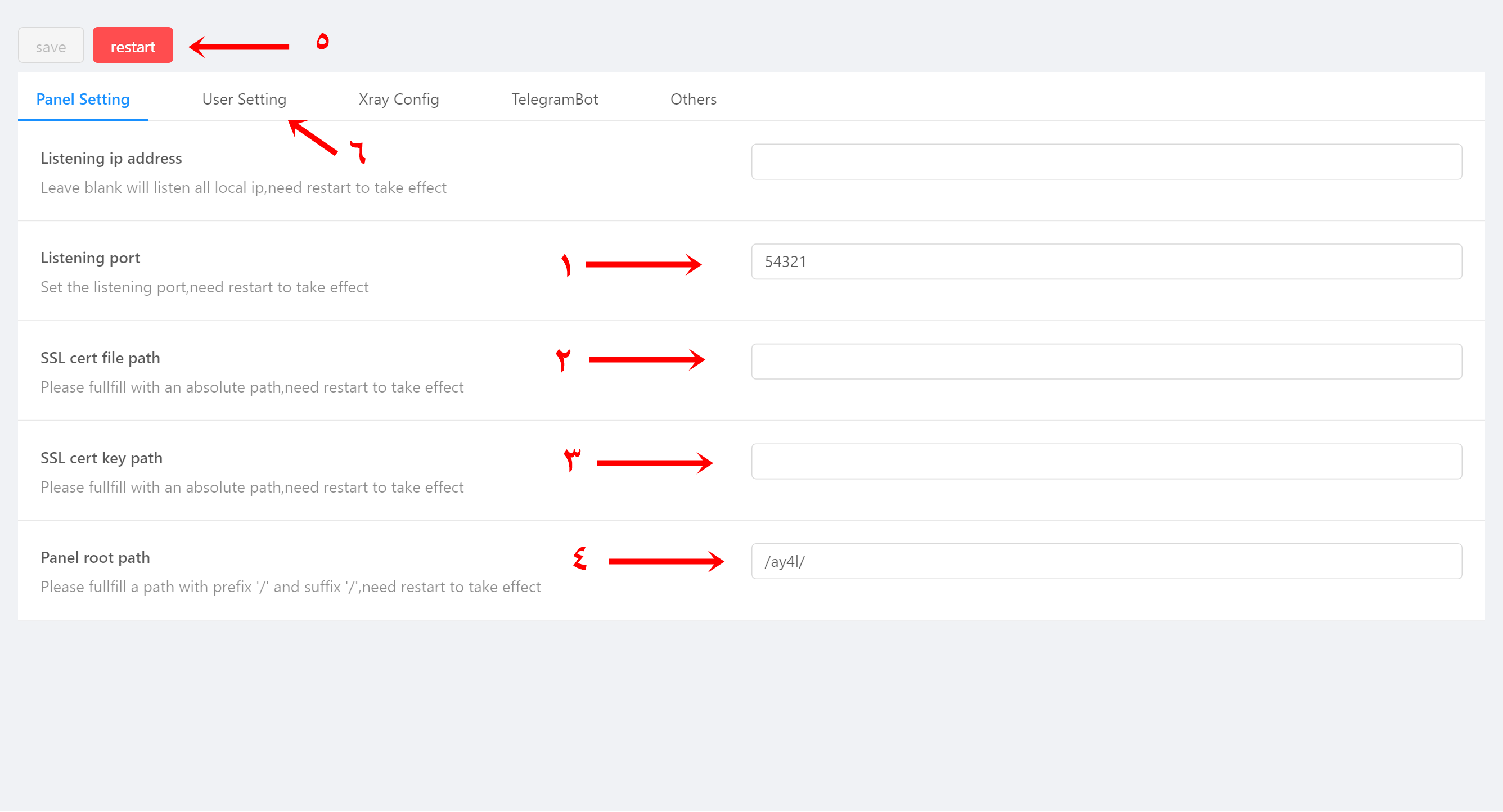Switch to Xray Config tab
Viewport: 1503px width, 812px height.
[x=400, y=99]
